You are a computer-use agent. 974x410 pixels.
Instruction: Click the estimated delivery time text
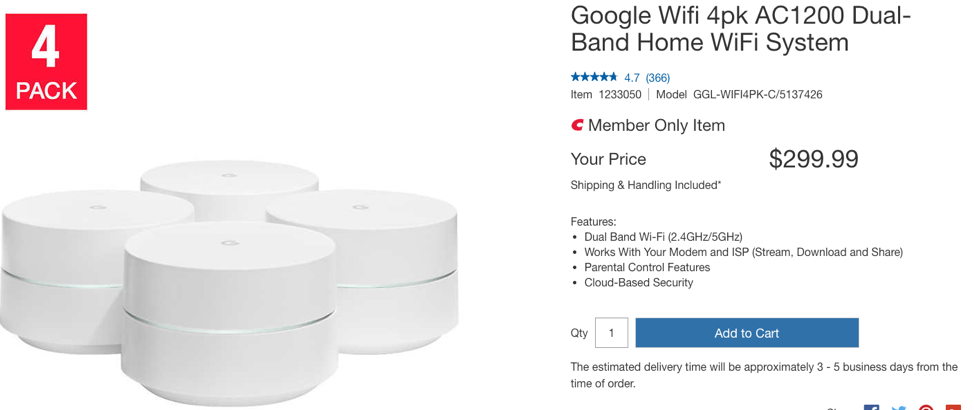click(x=763, y=374)
